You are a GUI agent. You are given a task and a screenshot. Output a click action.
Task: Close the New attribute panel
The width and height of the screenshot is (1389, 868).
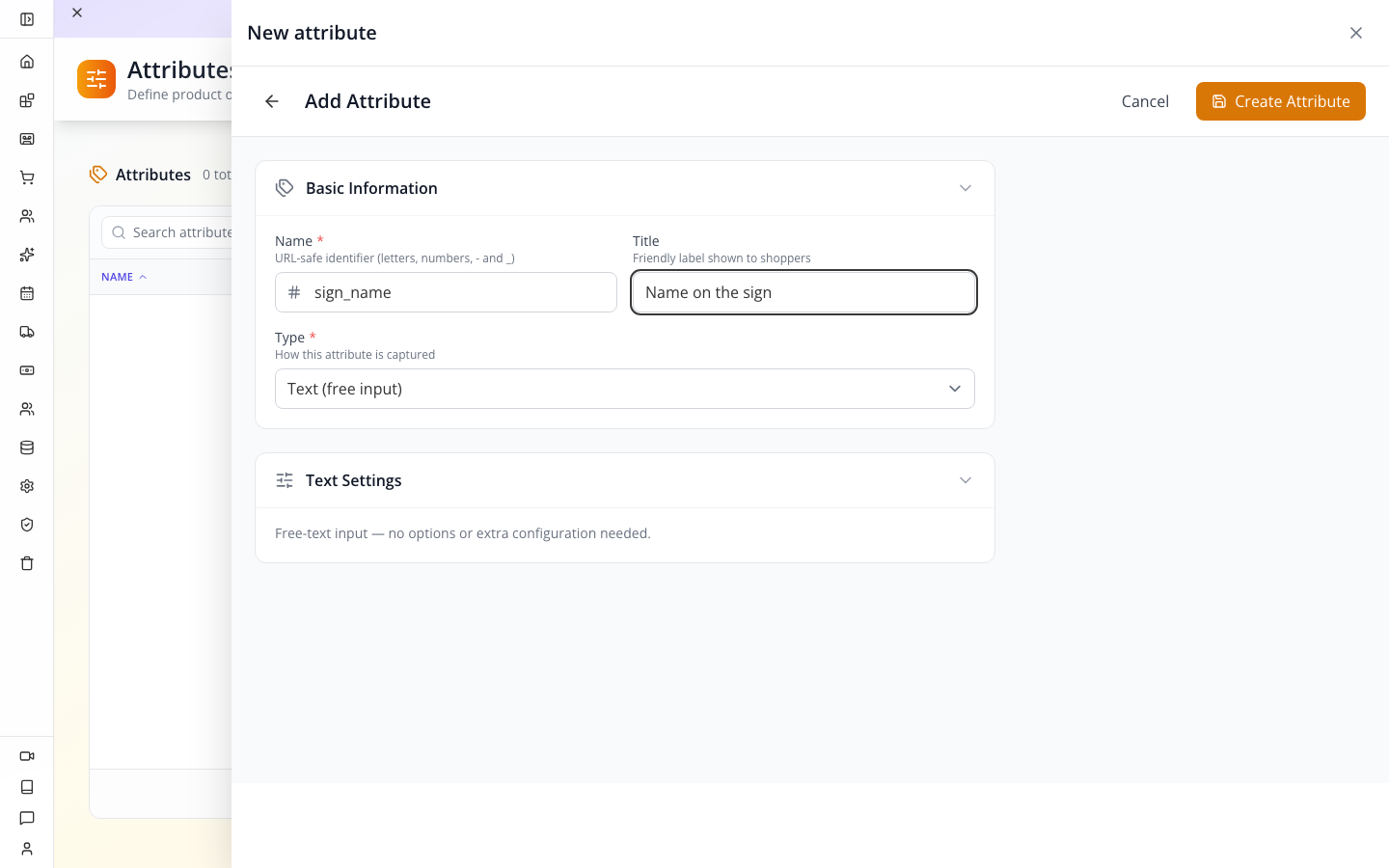[1356, 33]
